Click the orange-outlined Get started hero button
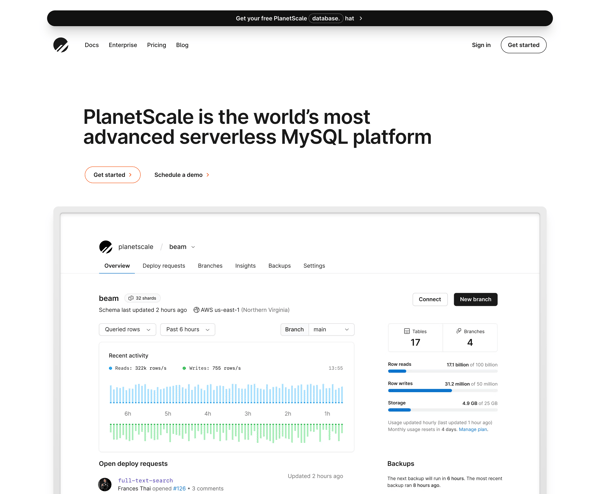600x494 pixels. (x=112, y=175)
